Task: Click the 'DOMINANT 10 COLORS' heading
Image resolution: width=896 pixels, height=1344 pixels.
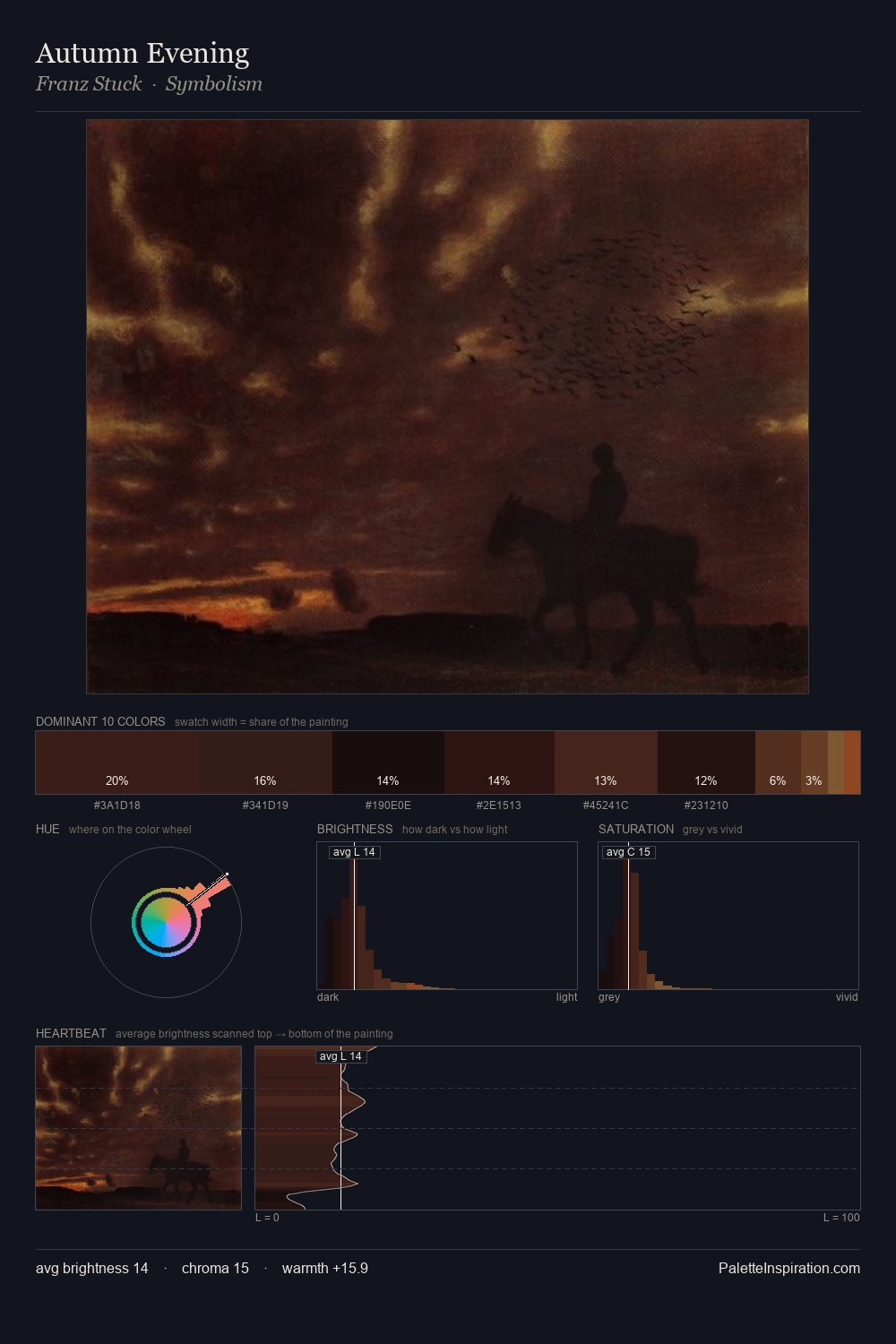Action: coord(100,721)
